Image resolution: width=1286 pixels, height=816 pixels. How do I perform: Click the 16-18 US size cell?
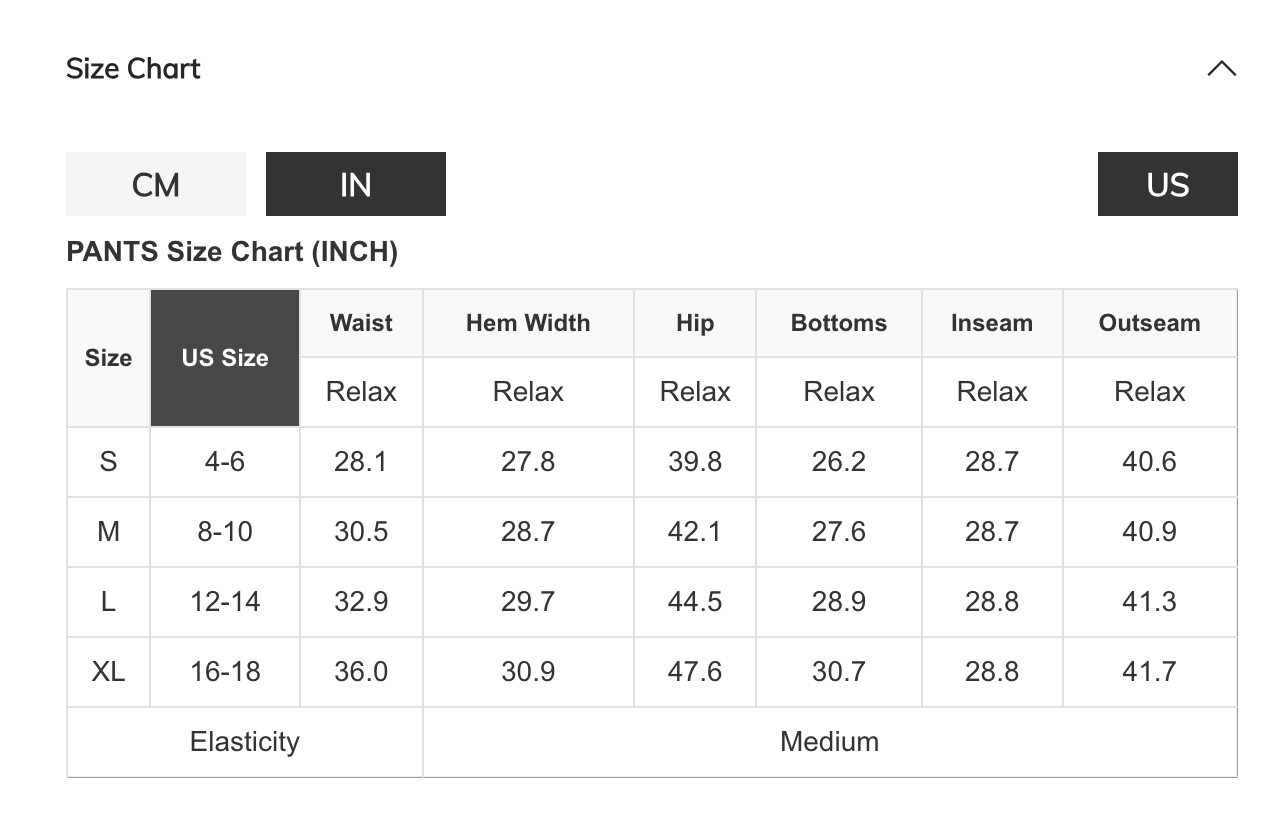(x=225, y=672)
